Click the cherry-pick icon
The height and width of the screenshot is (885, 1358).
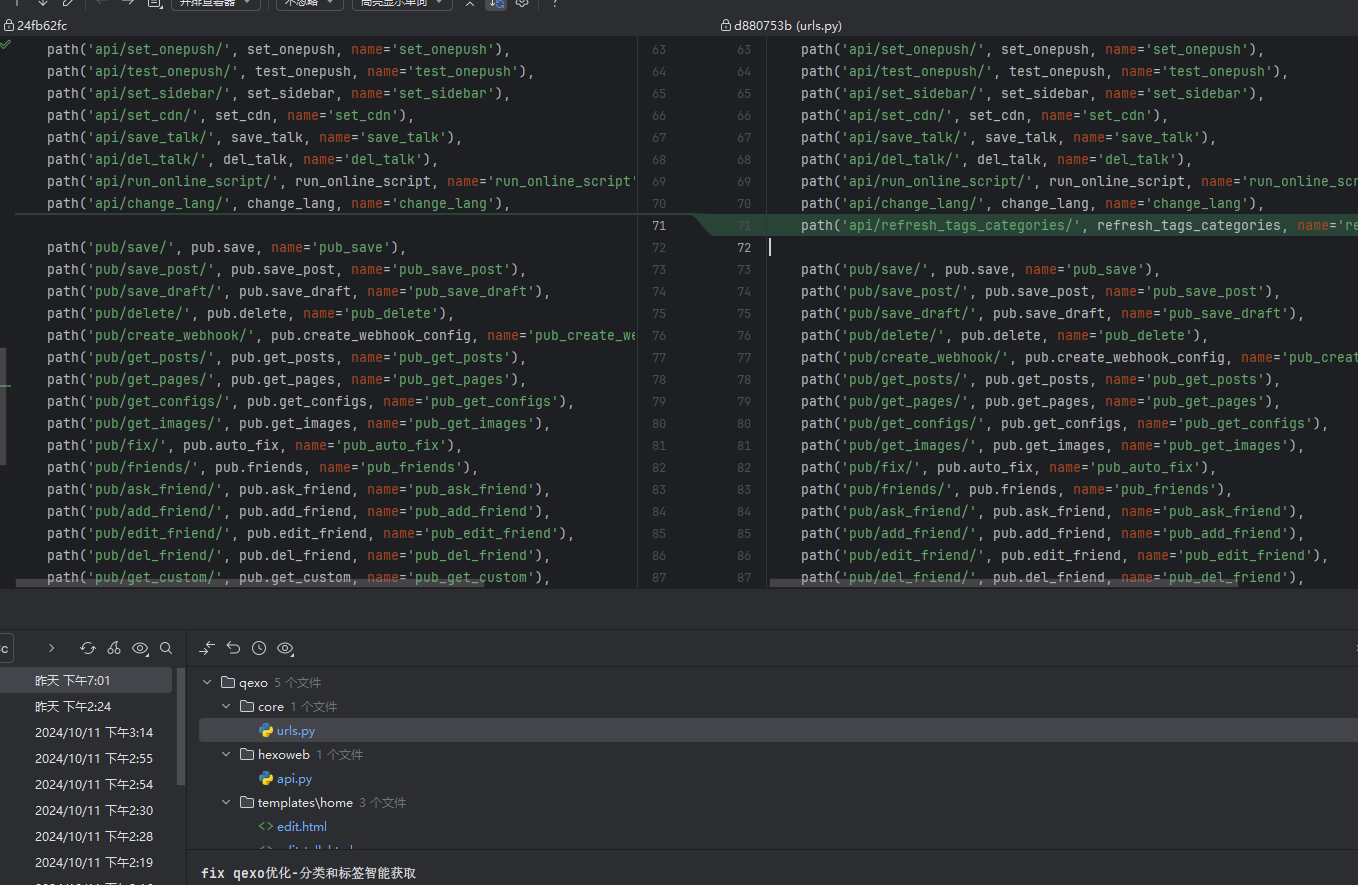114,648
